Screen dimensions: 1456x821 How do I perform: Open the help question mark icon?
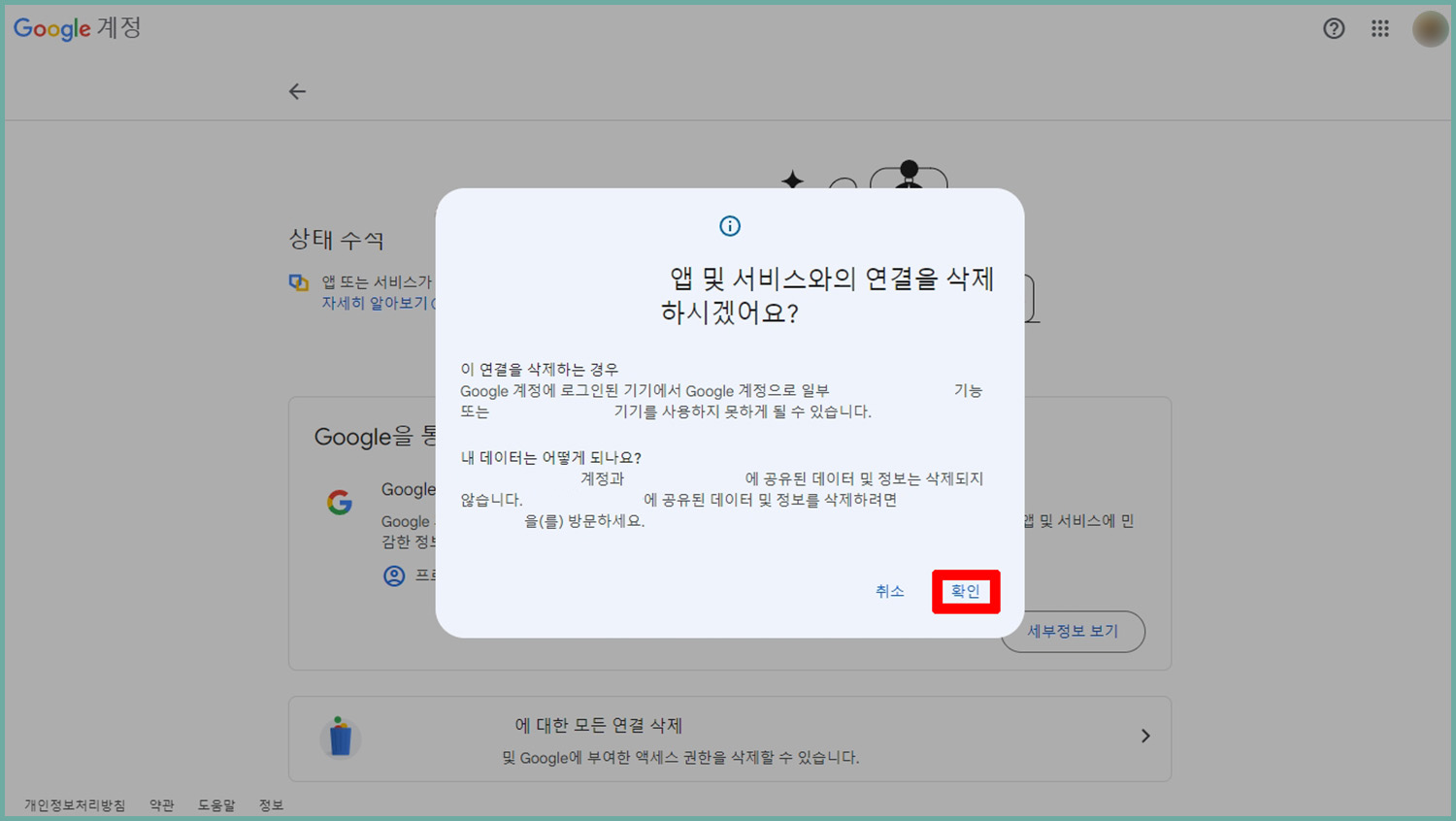[1334, 29]
